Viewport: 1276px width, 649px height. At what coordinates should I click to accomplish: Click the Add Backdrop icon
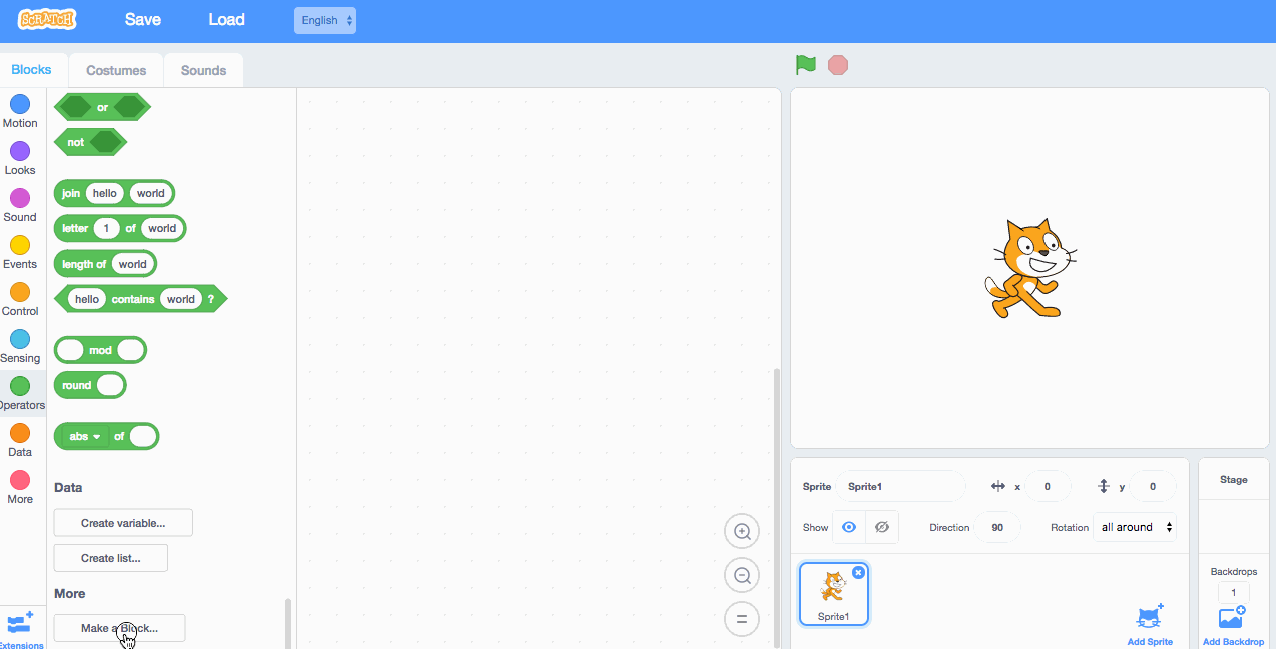(1233, 617)
